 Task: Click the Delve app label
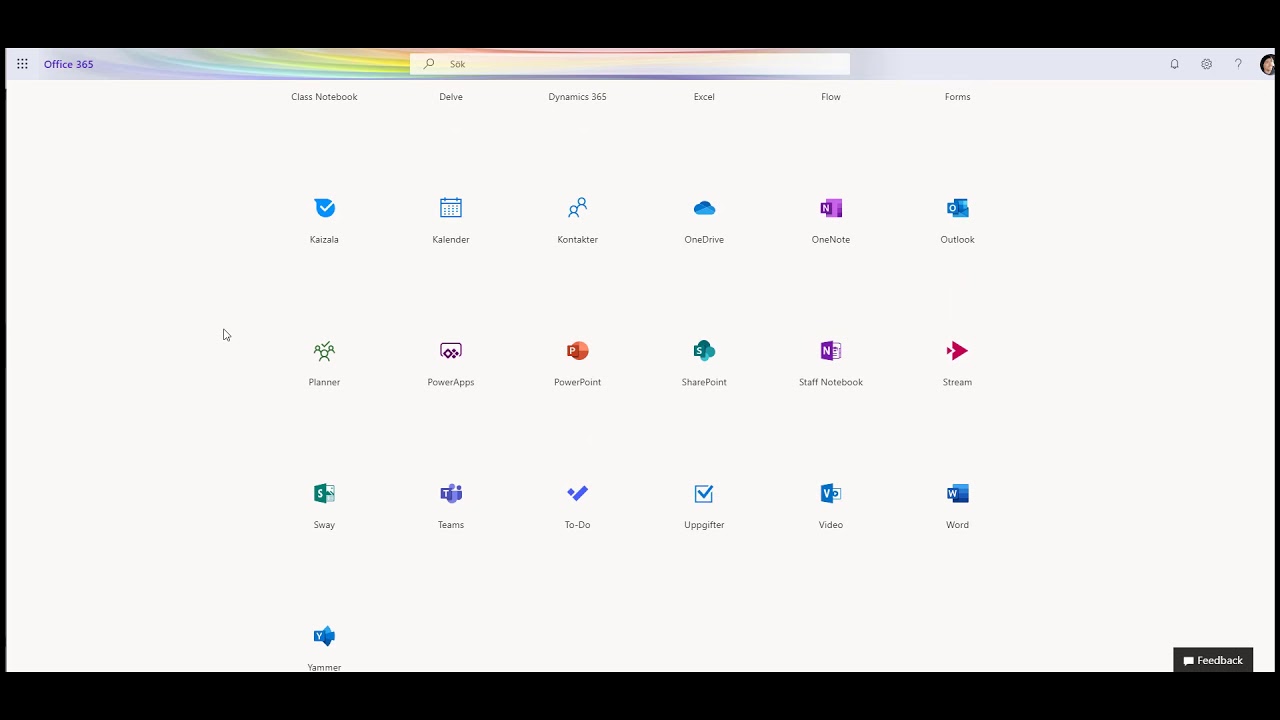pyautogui.click(x=451, y=97)
